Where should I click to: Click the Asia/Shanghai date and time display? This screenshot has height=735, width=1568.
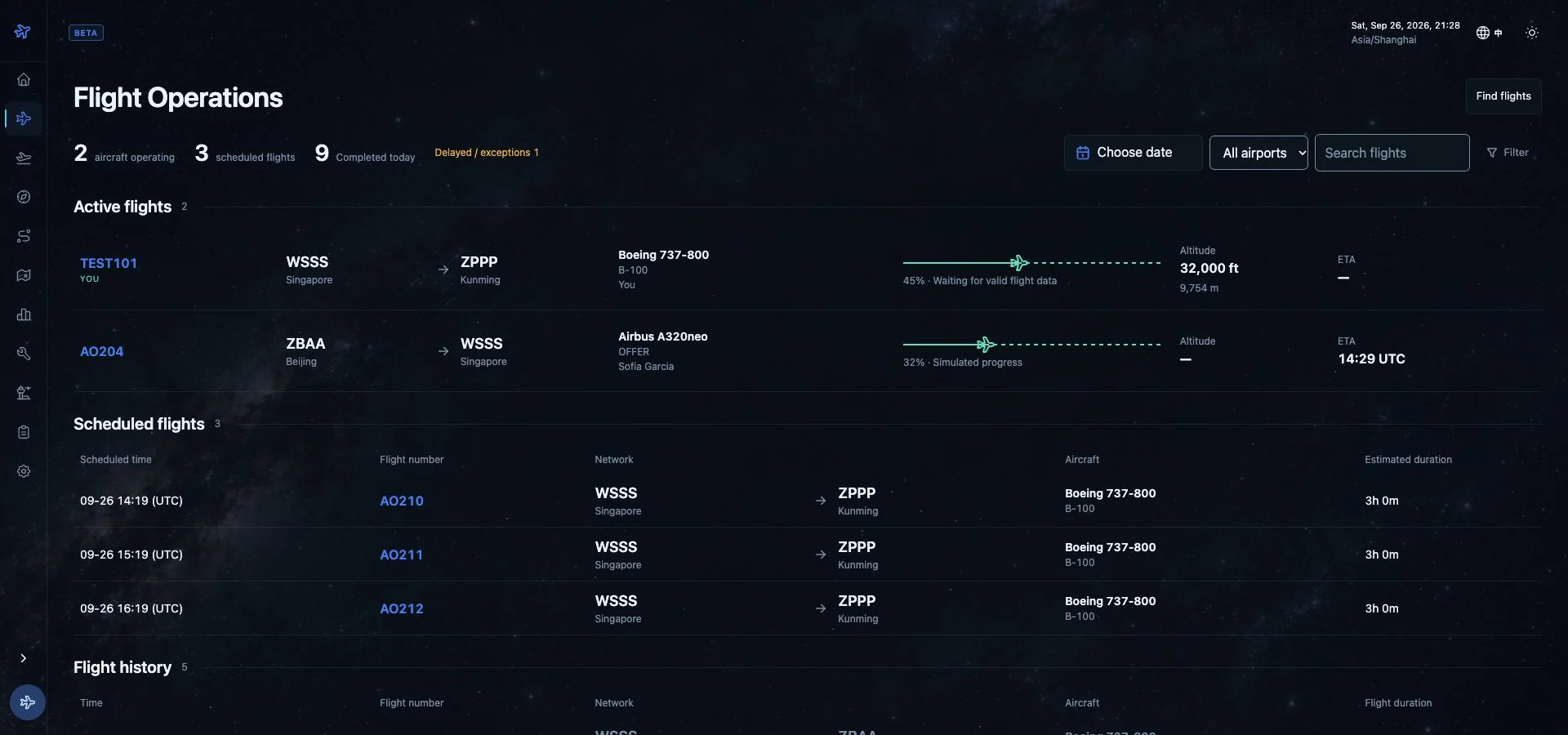(1405, 33)
